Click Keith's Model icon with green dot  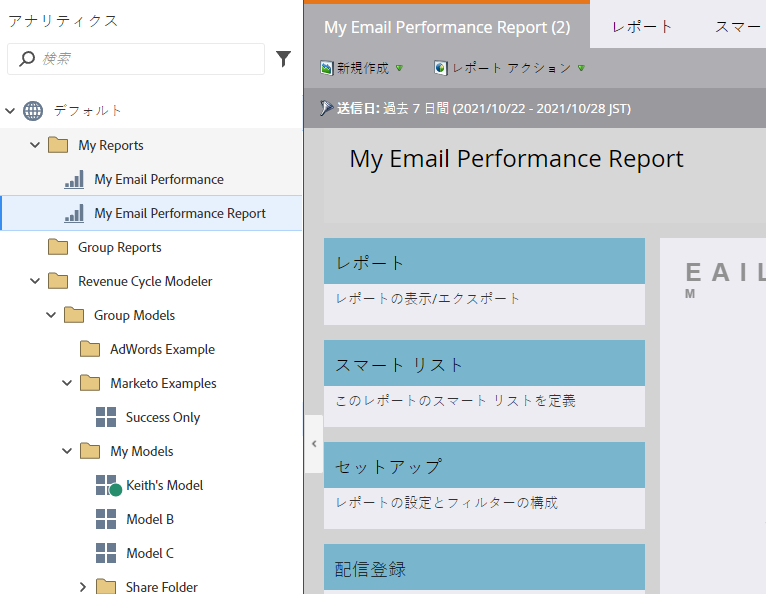(x=108, y=485)
